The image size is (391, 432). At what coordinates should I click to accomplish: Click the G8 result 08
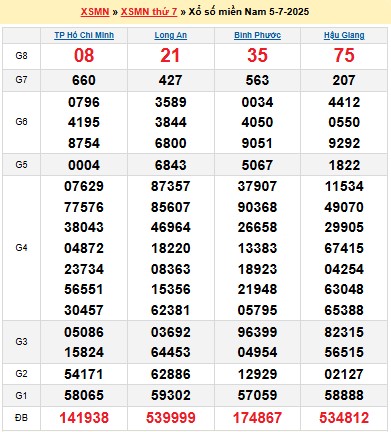[84, 55]
